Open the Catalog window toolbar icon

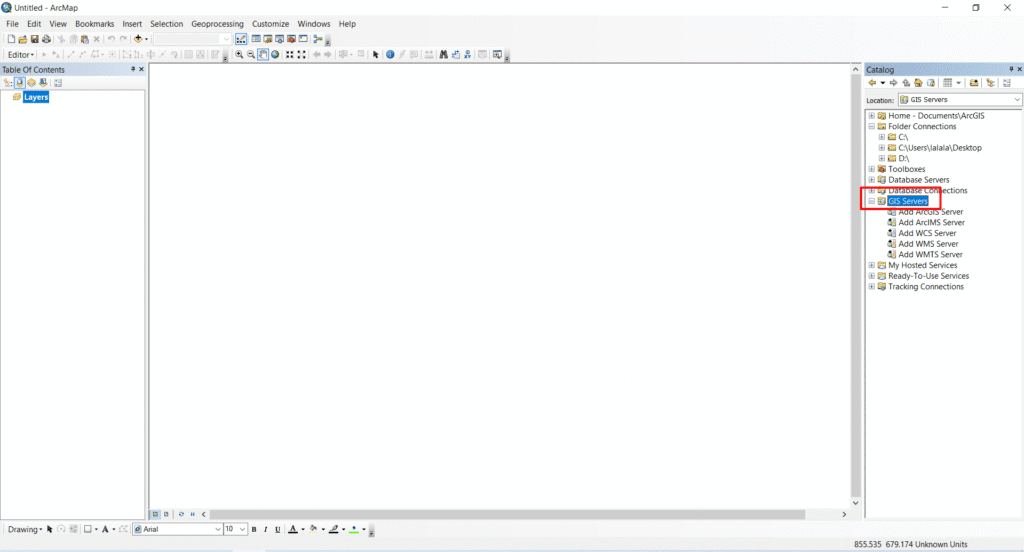click(x=268, y=39)
